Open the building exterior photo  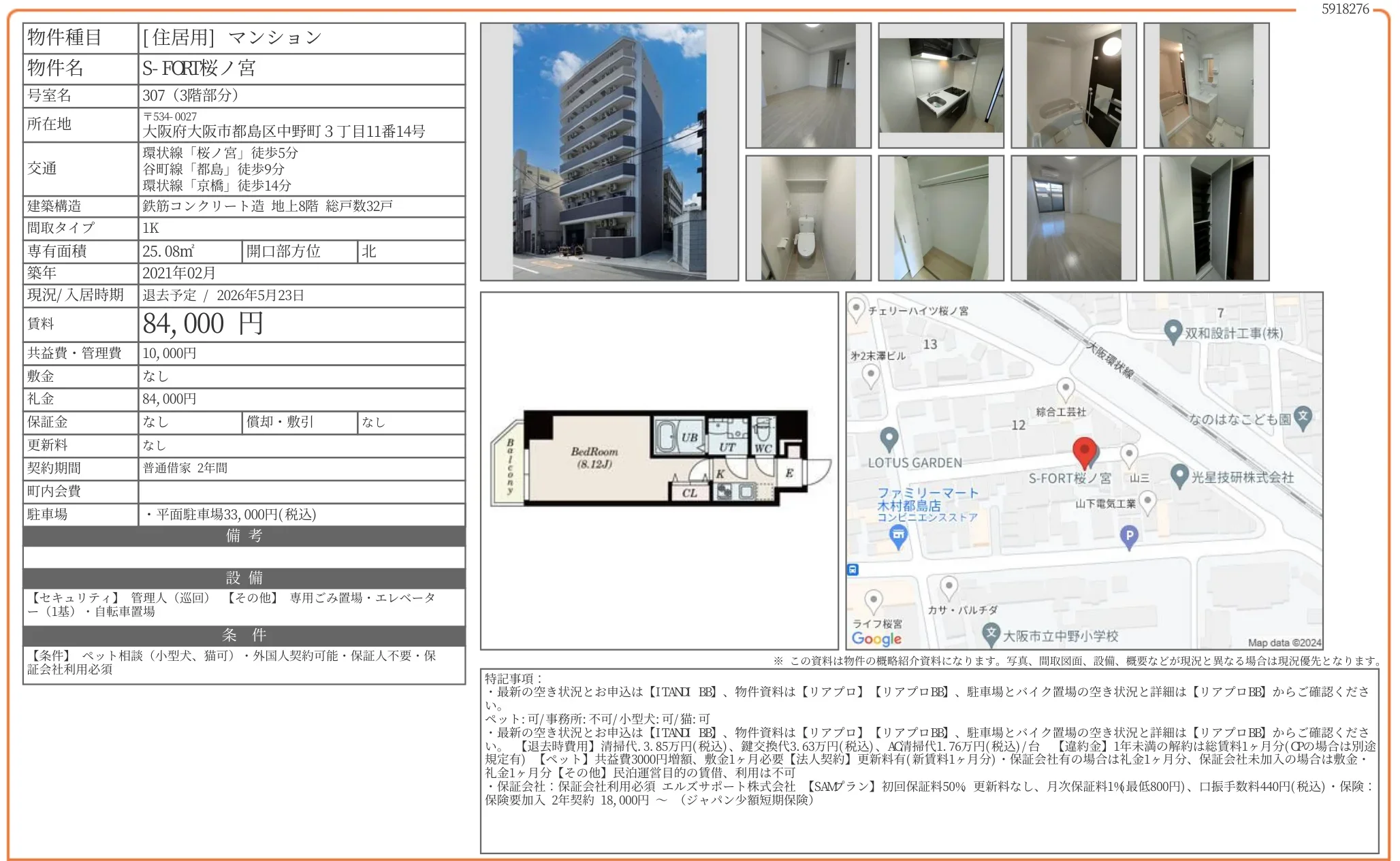click(x=609, y=152)
